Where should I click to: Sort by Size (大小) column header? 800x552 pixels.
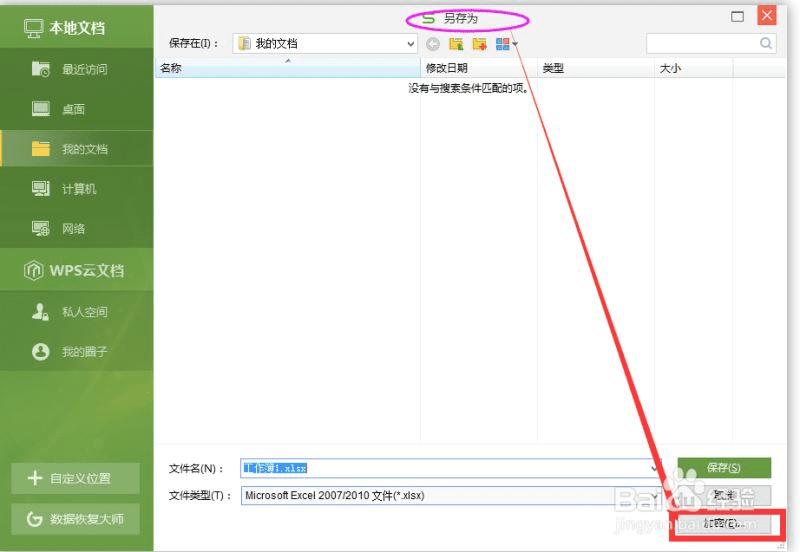pyautogui.click(x=694, y=68)
